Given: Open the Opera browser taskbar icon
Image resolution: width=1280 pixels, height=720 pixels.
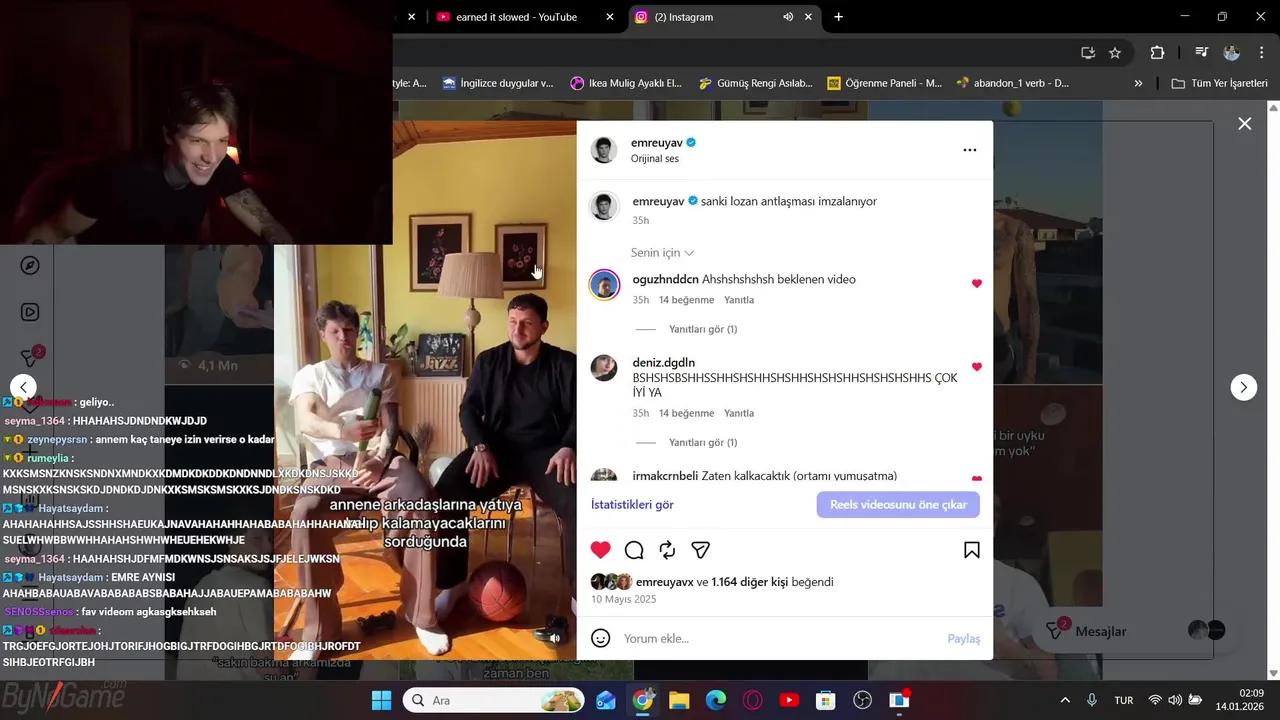Looking at the screenshot, I should 752,700.
